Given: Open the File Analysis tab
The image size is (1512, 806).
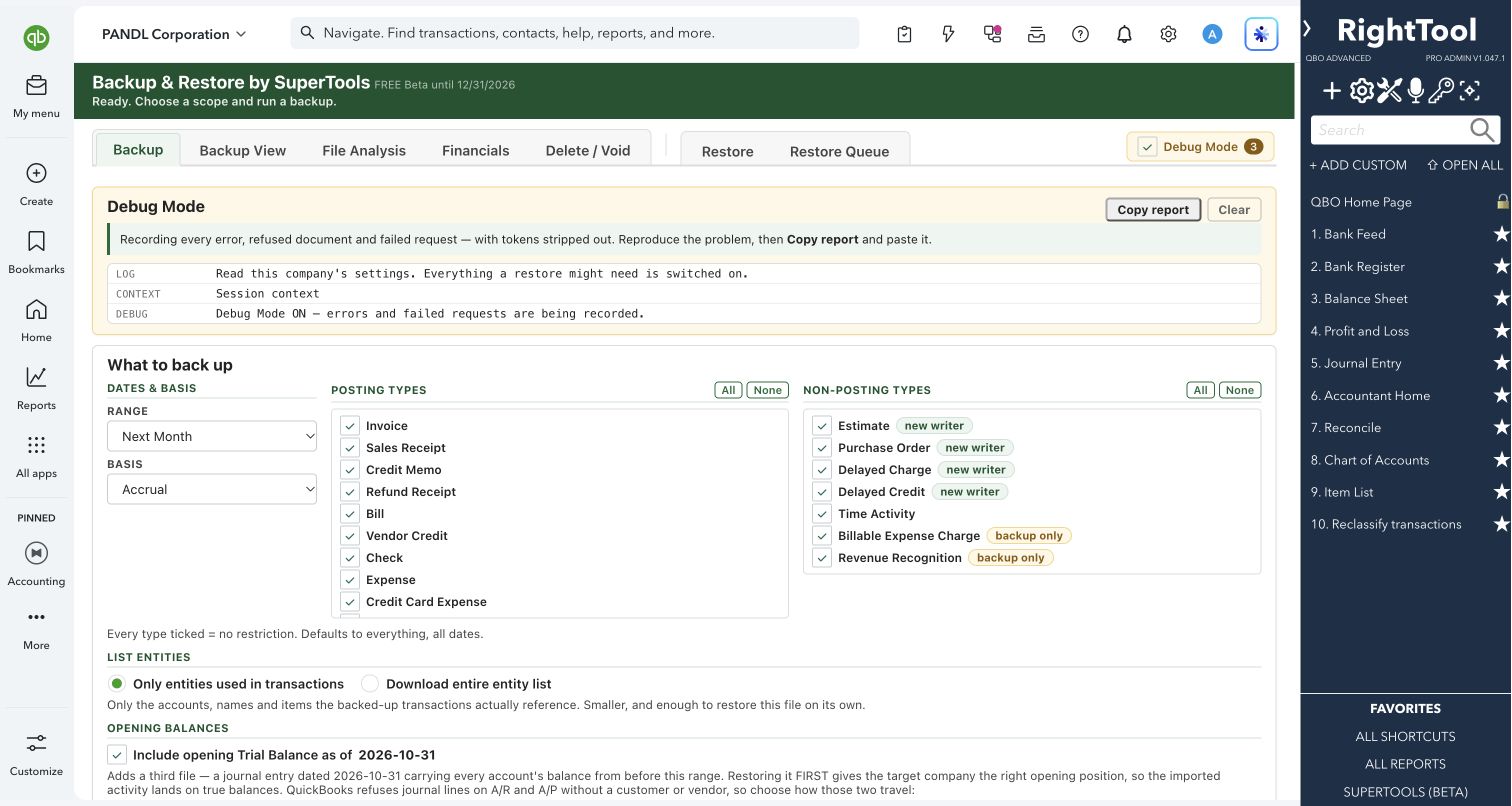Looking at the screenshot, I should pos(364,151).
